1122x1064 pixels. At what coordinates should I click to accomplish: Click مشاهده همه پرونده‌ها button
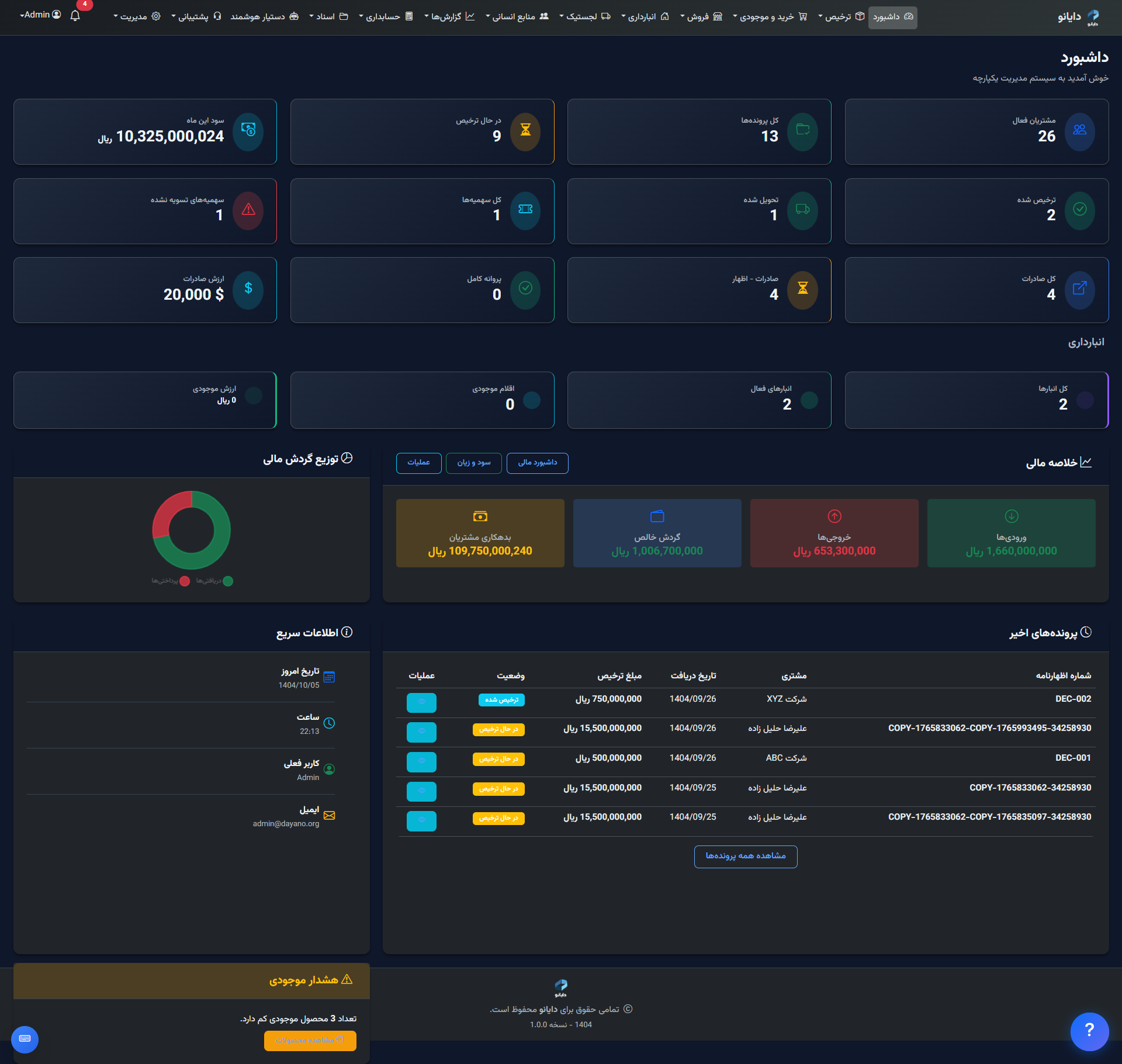coord(745,857)
